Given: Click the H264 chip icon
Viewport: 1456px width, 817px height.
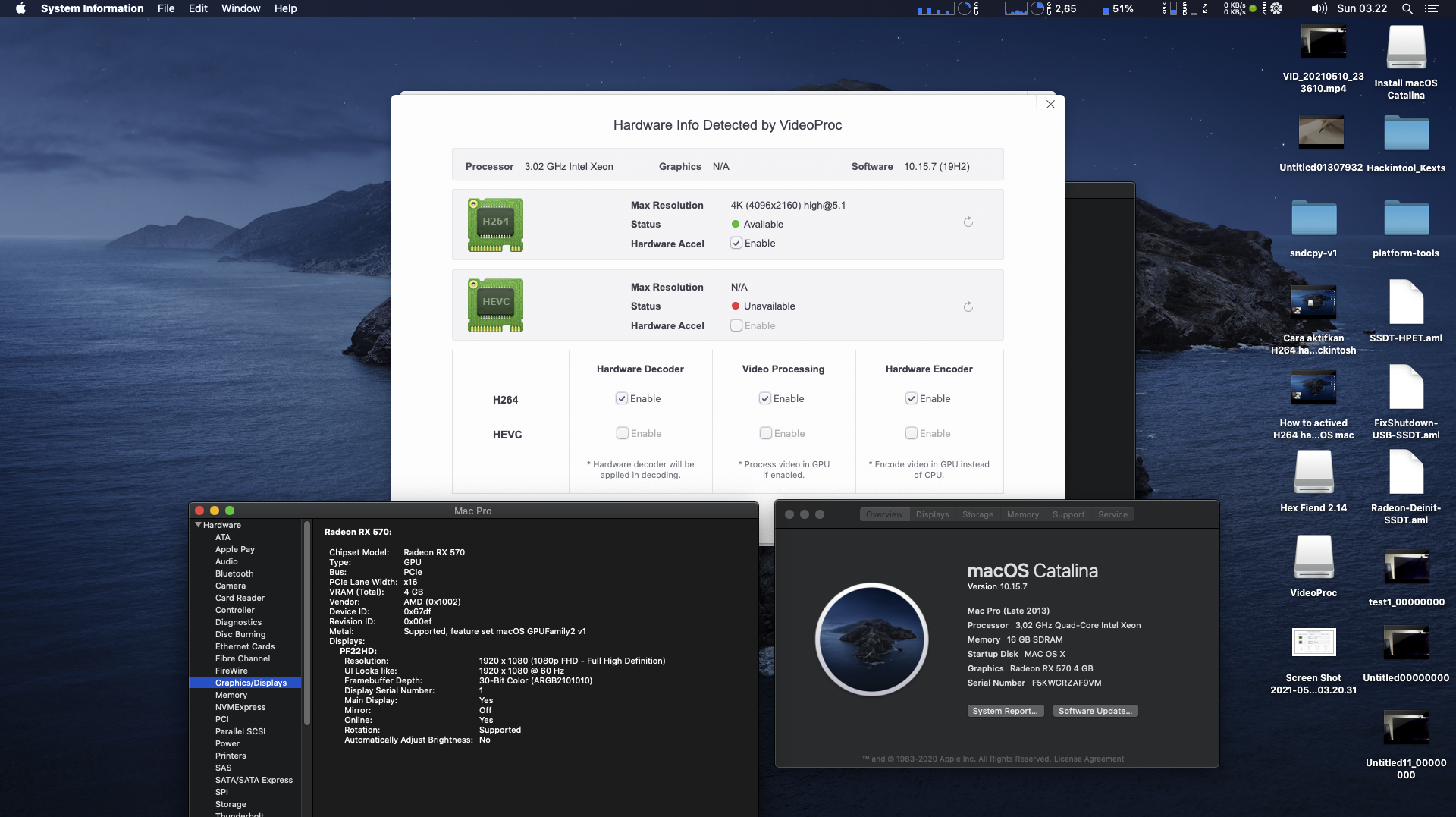Looking at the screenshot, I should [x=495, y=225].
